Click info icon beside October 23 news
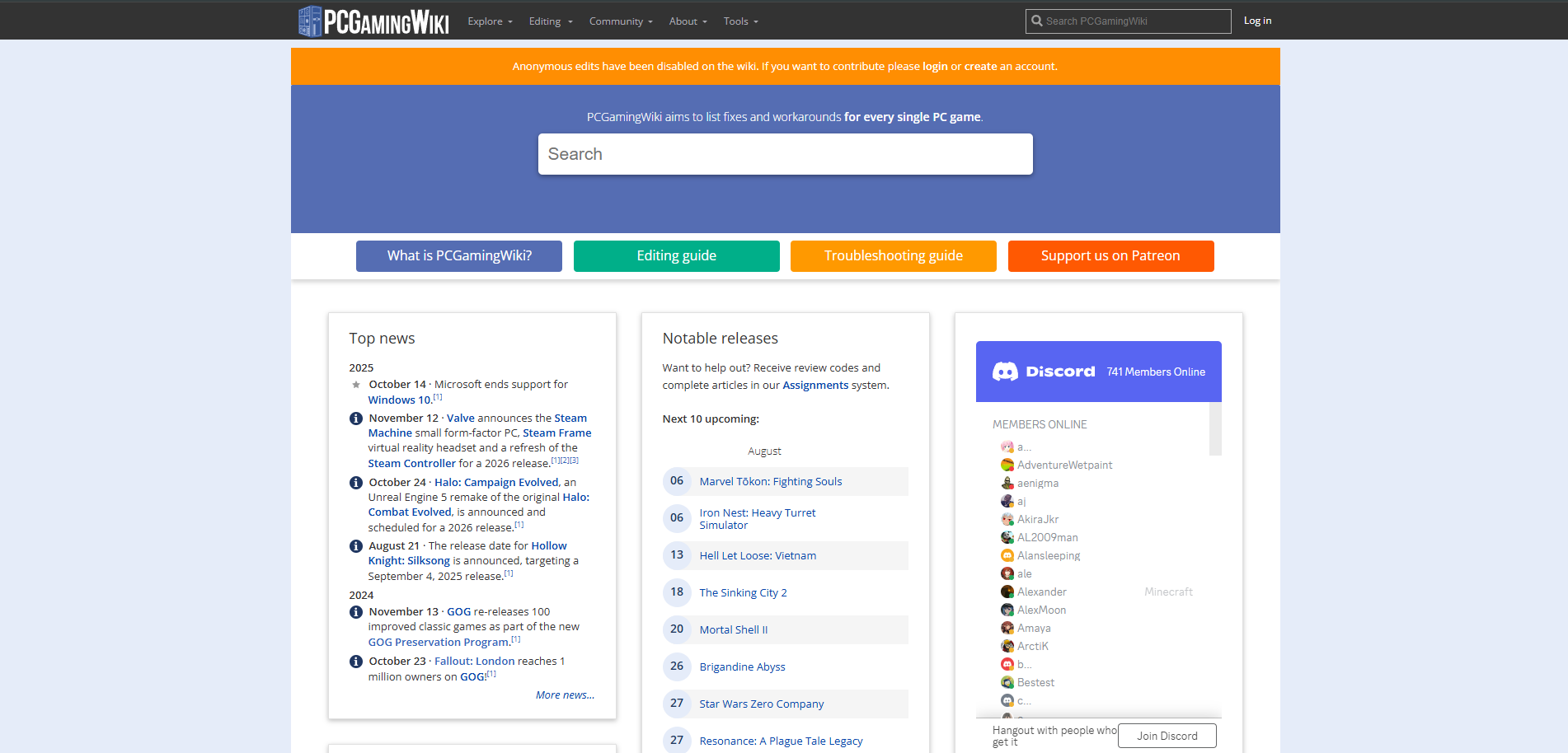Viewport: 1568px width, 753px height. click(x=356, y=662)
